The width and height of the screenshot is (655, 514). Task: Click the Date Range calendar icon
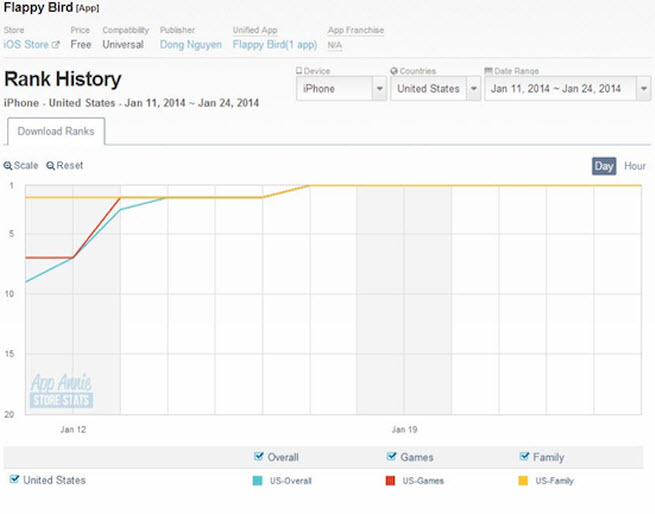(488, 71)
